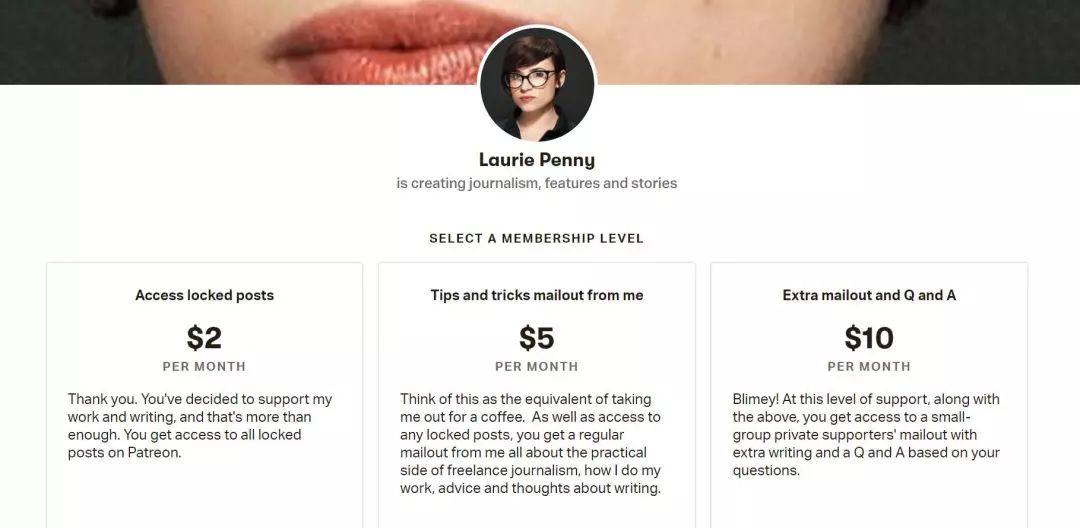Click the small-group mailout description of the $10 tier

866,435
